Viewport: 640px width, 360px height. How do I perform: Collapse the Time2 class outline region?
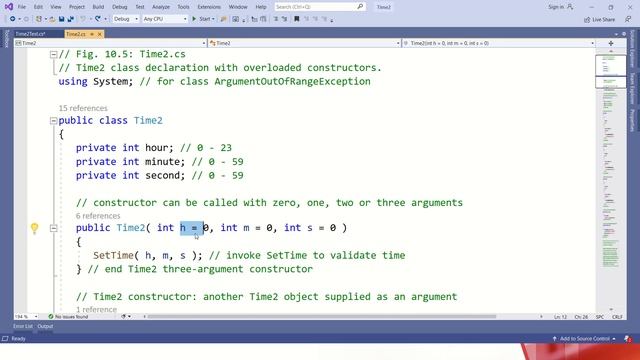[53, 120]
